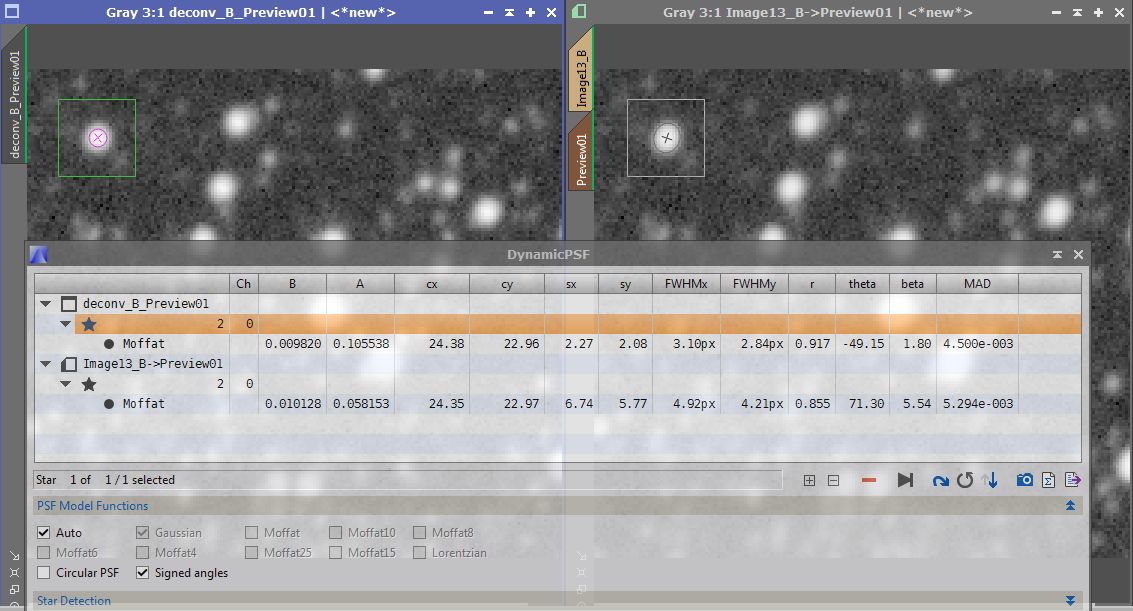The width and height of the screenshot is (1133, 611).
Task: Enable the Circular PSF checkbox
Action: click(x=44, y=573)
